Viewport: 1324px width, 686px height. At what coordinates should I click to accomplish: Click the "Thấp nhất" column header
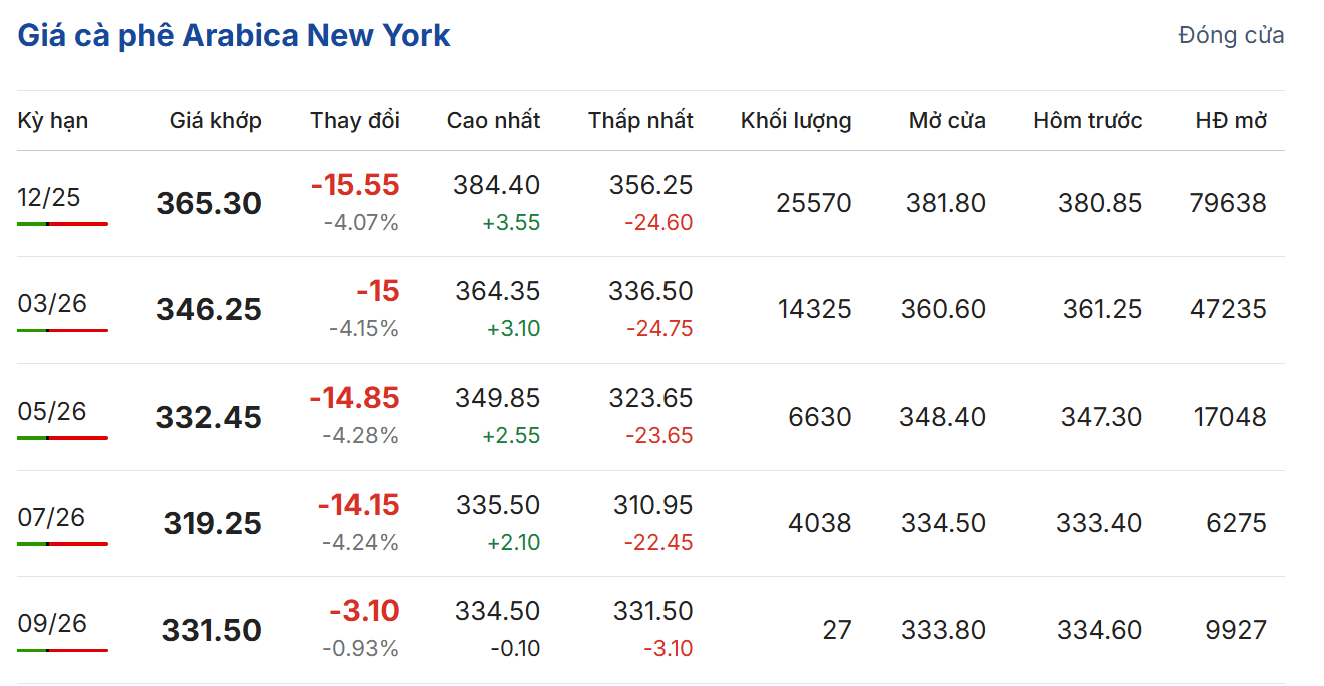[640, 121]
